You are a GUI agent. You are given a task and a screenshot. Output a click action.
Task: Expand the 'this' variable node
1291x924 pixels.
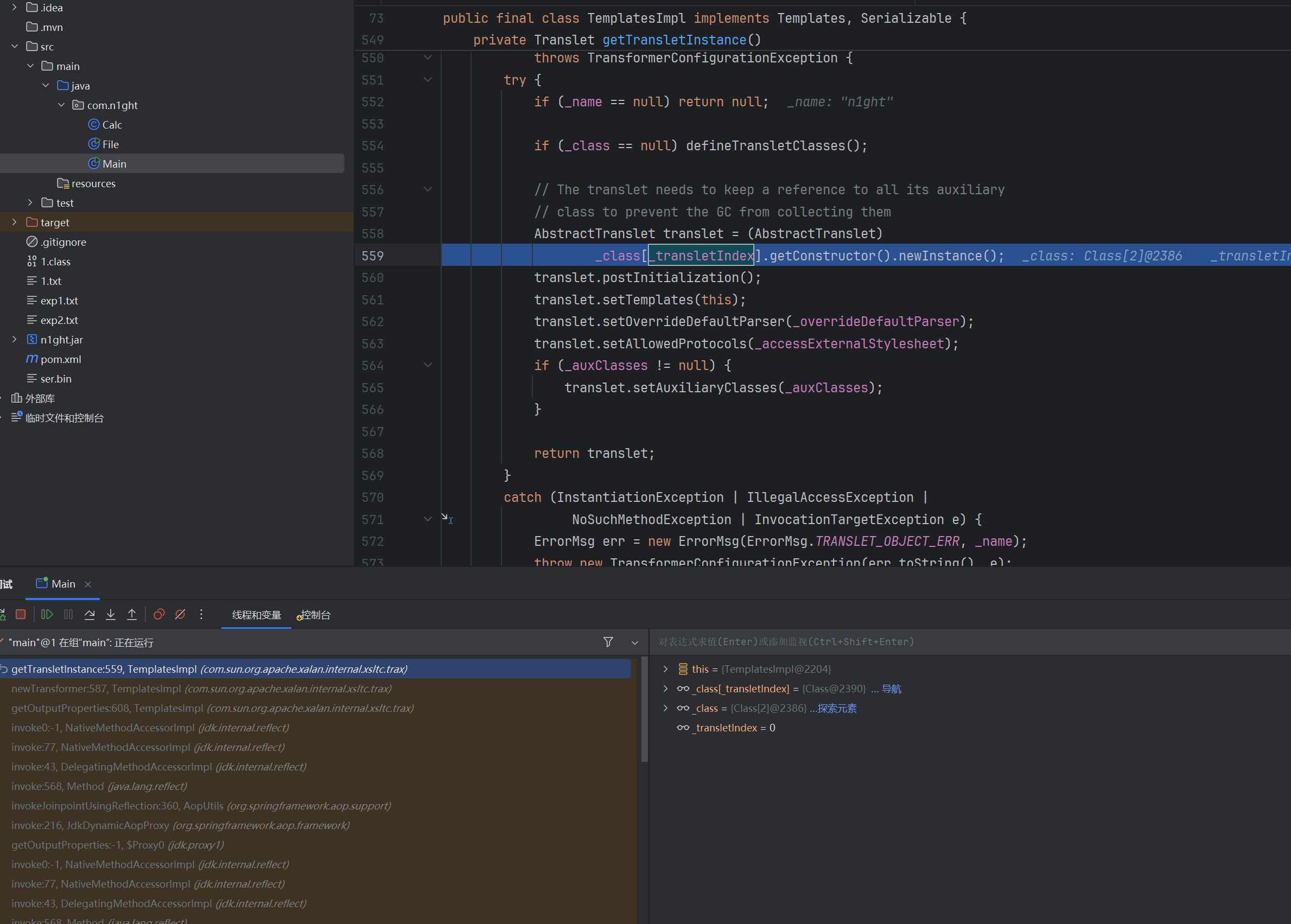(x=665, y=669)
